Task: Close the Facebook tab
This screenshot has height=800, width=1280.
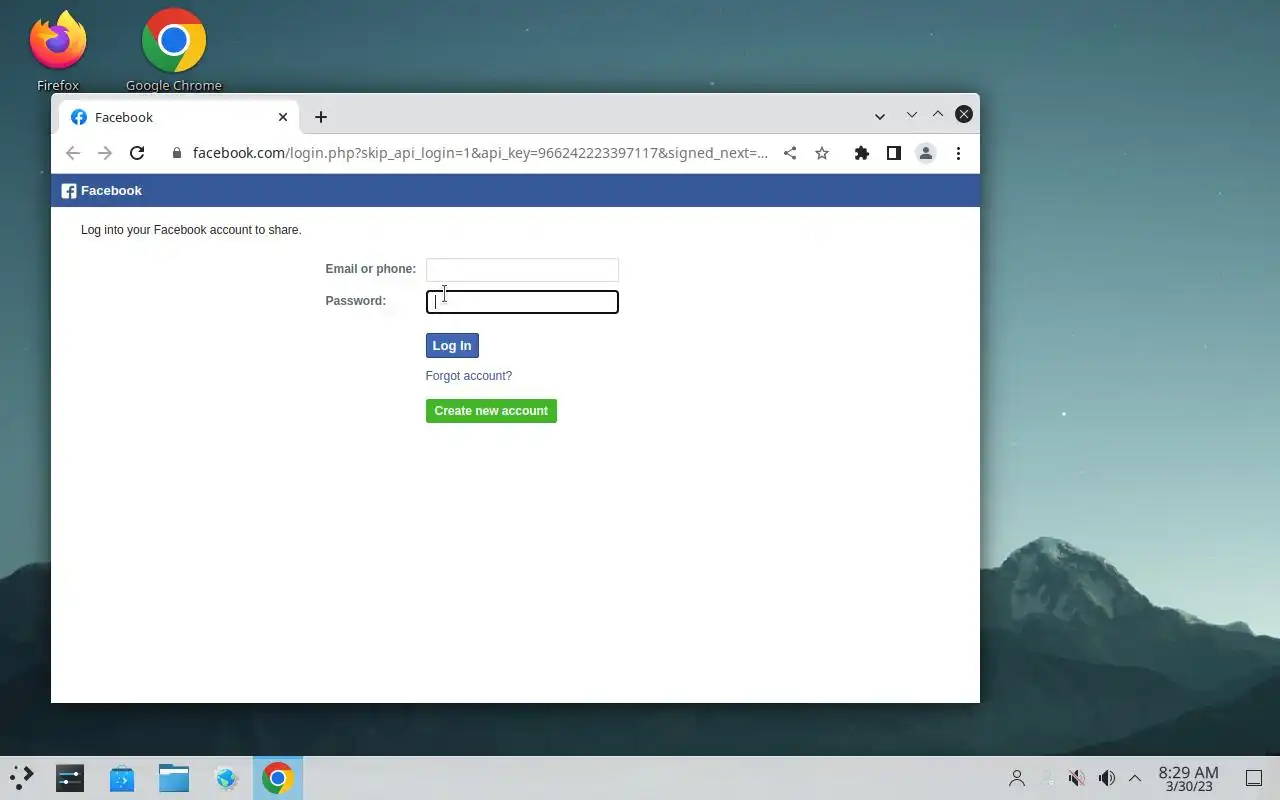Action: 283,117
